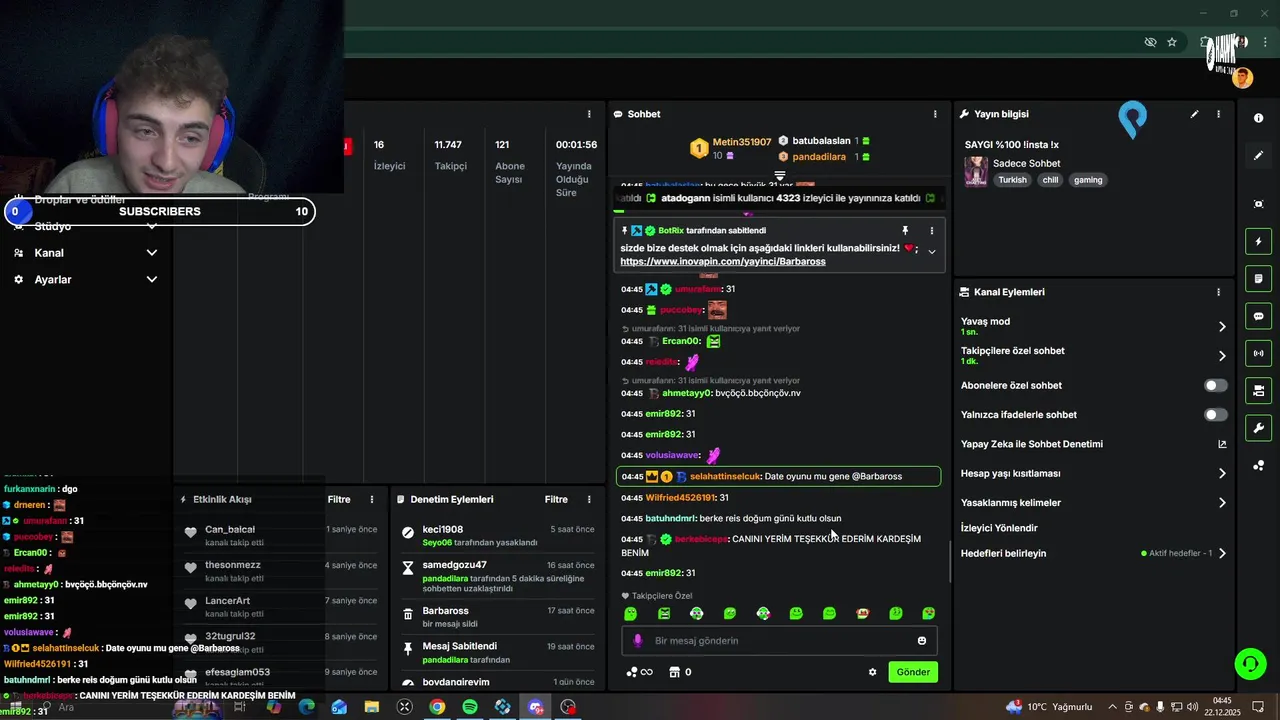Click Can_balcal in Etkinlik Akışı
Screen dimensions: 1280x720
coord(230,529)
